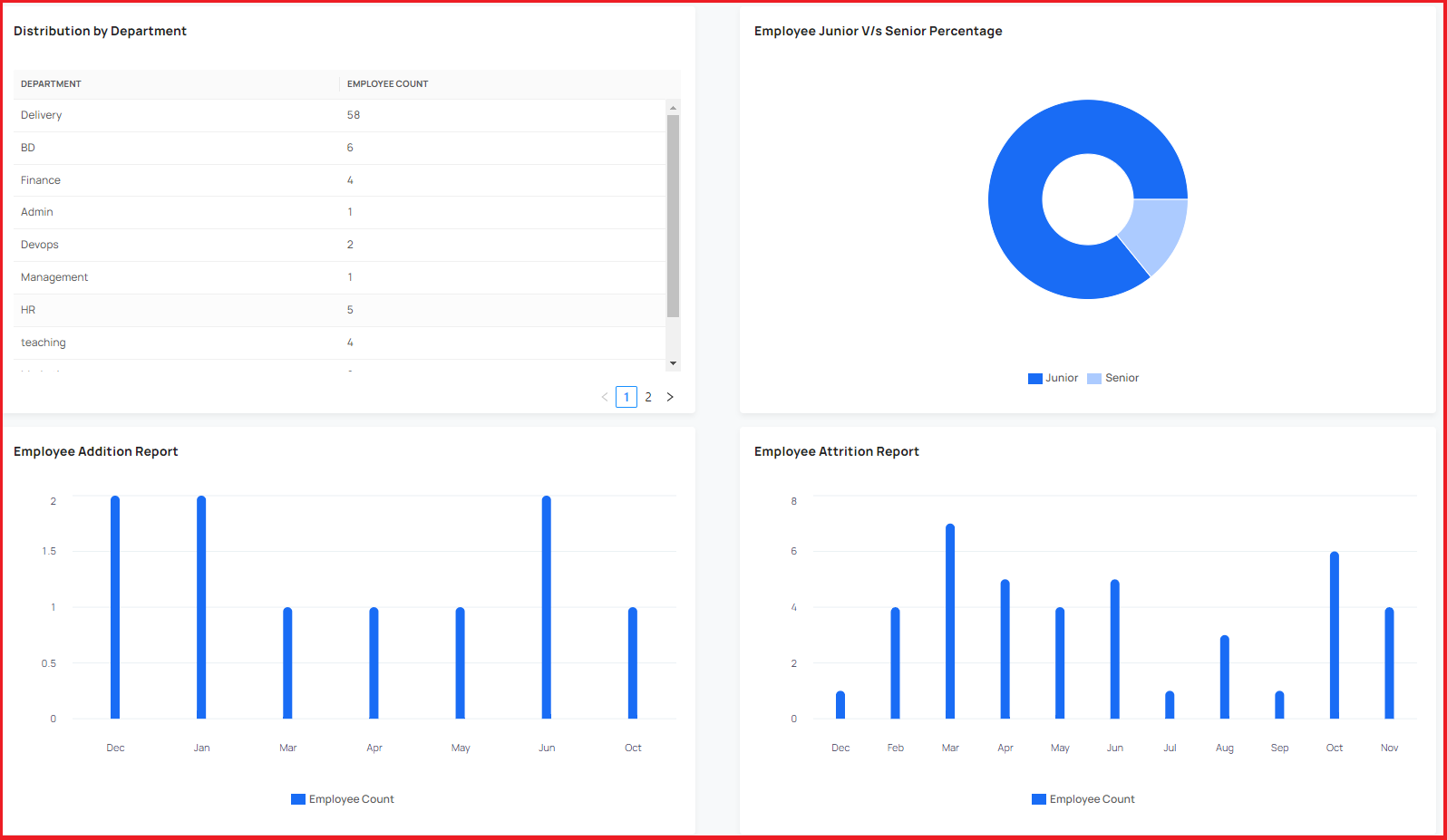Select page 1 in the table pagination

tap(626, 397)
